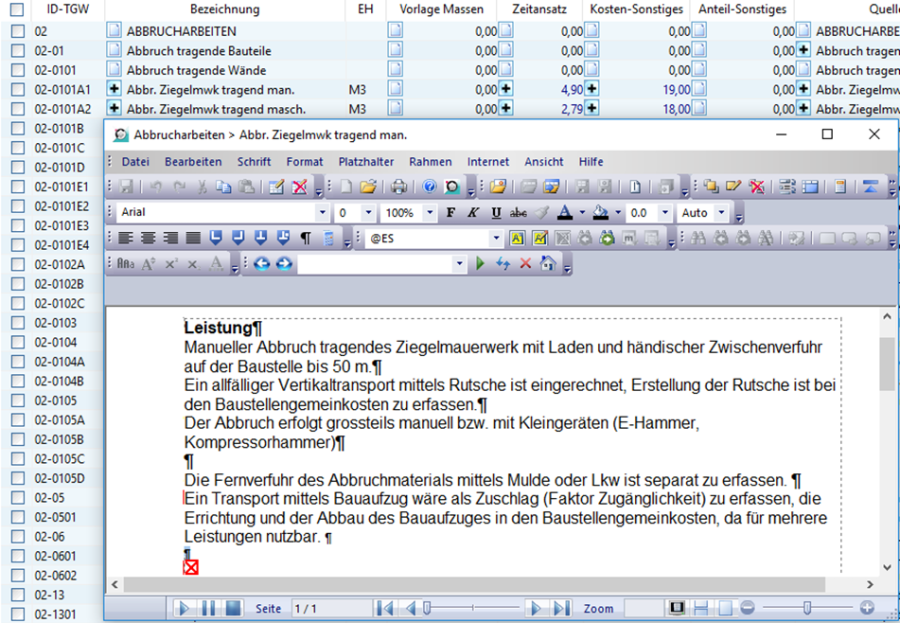Show paragraph marks with the pilcrow icon

click(306, 239)
